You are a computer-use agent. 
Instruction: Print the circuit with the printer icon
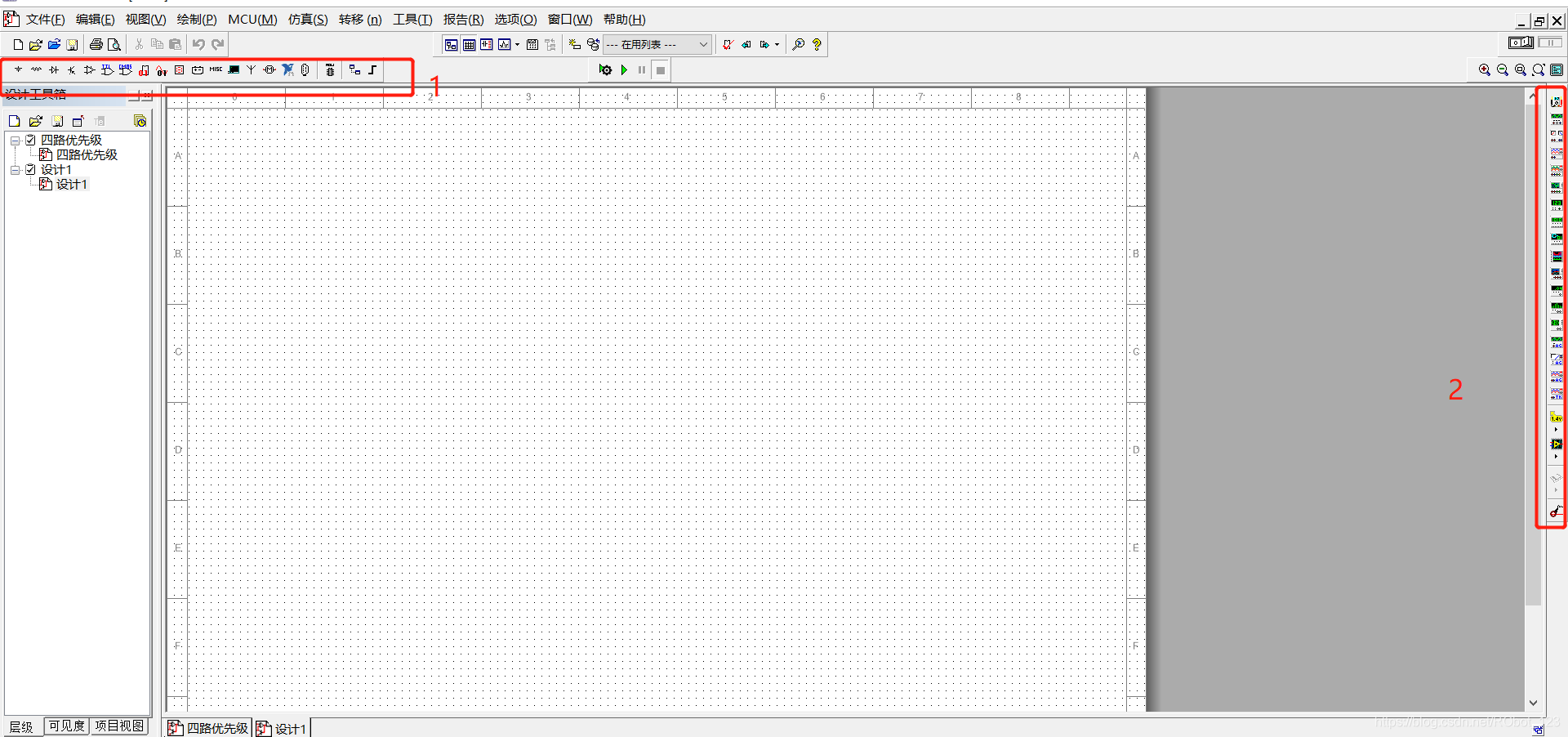tap(96, 45)
